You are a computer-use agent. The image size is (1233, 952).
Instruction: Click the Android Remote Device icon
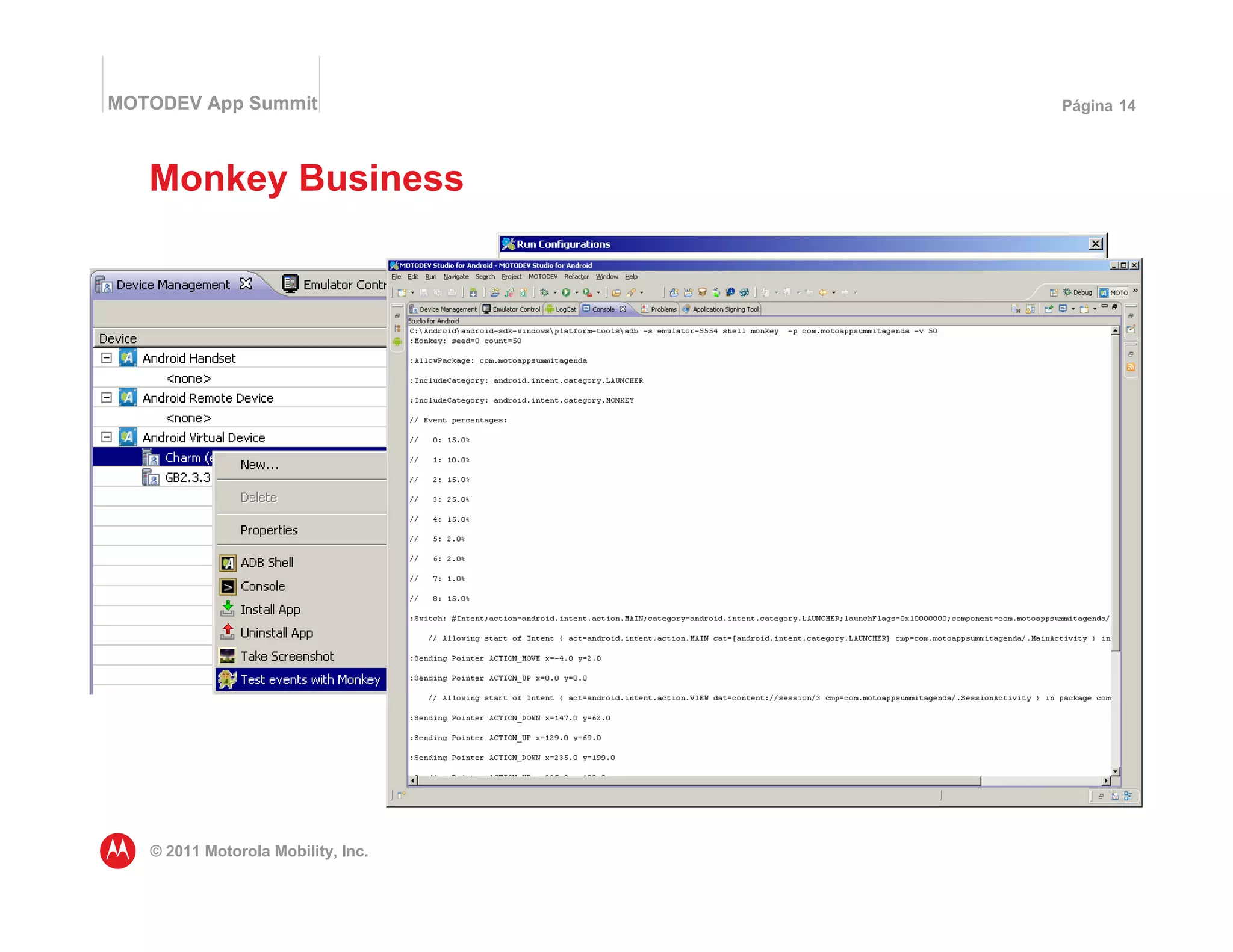(128, 398)
